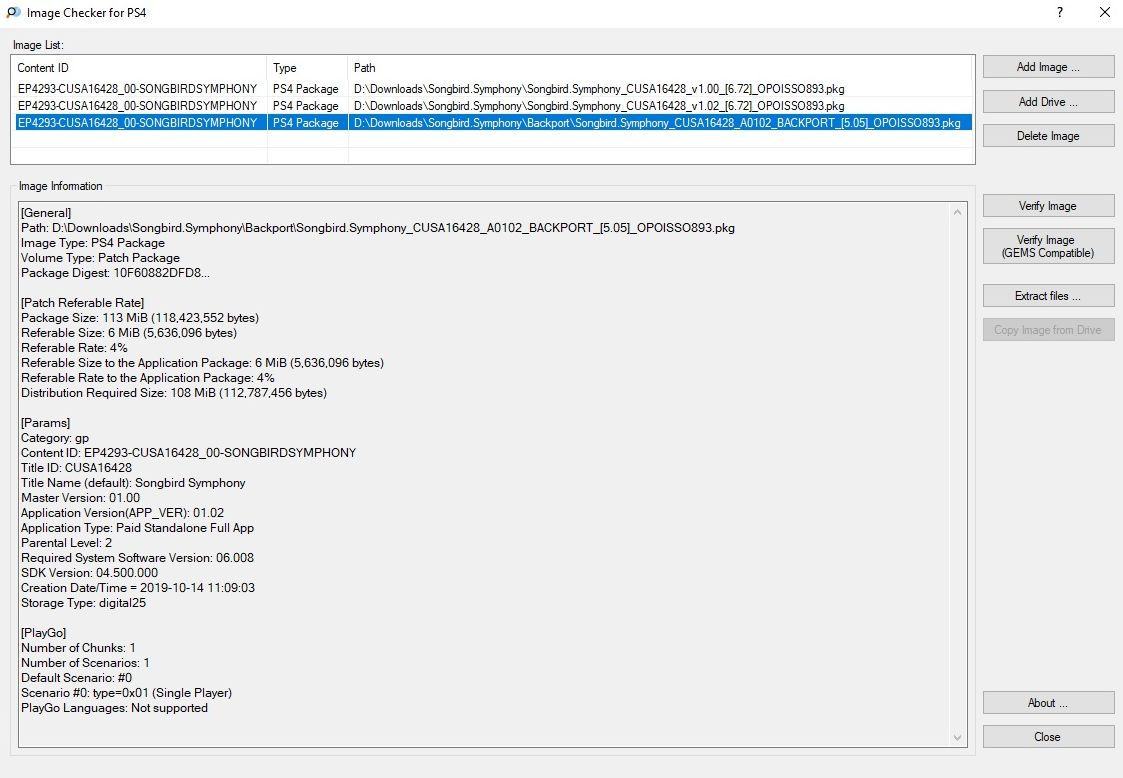Click PlayGo Languages: Not supported line
The height and width of the screenshot is (778, 1123).
pyautogui.click(x=114, y=709)
